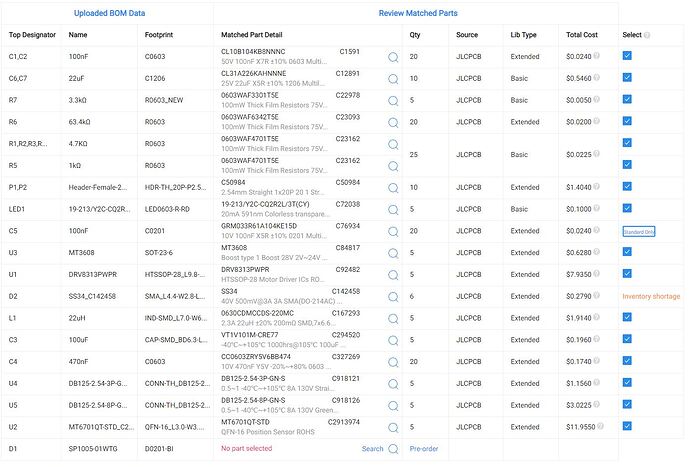Open part search for R5 1kΩ row

(393, 166)
